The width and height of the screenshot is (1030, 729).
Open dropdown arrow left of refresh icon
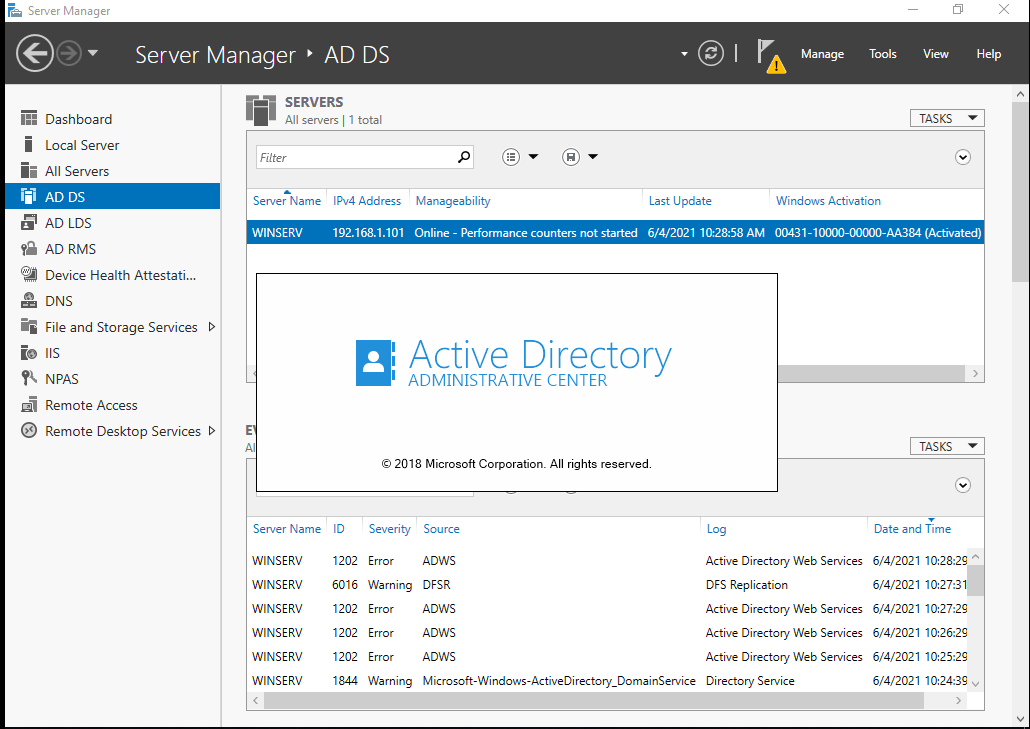pos(684,54)
